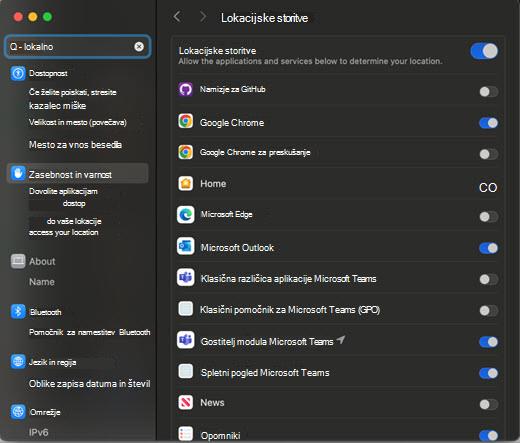Click the News app icon

tap(185, 402)
